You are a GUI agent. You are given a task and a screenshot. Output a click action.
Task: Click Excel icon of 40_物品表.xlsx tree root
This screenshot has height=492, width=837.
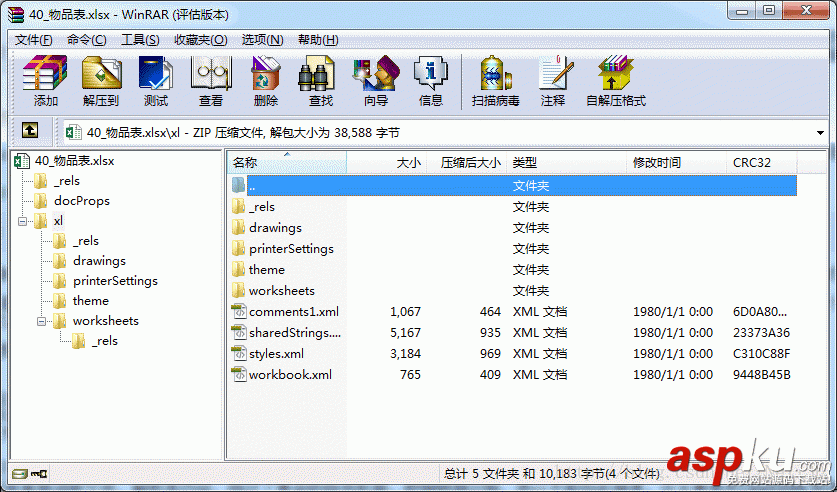tap(22, 161)
